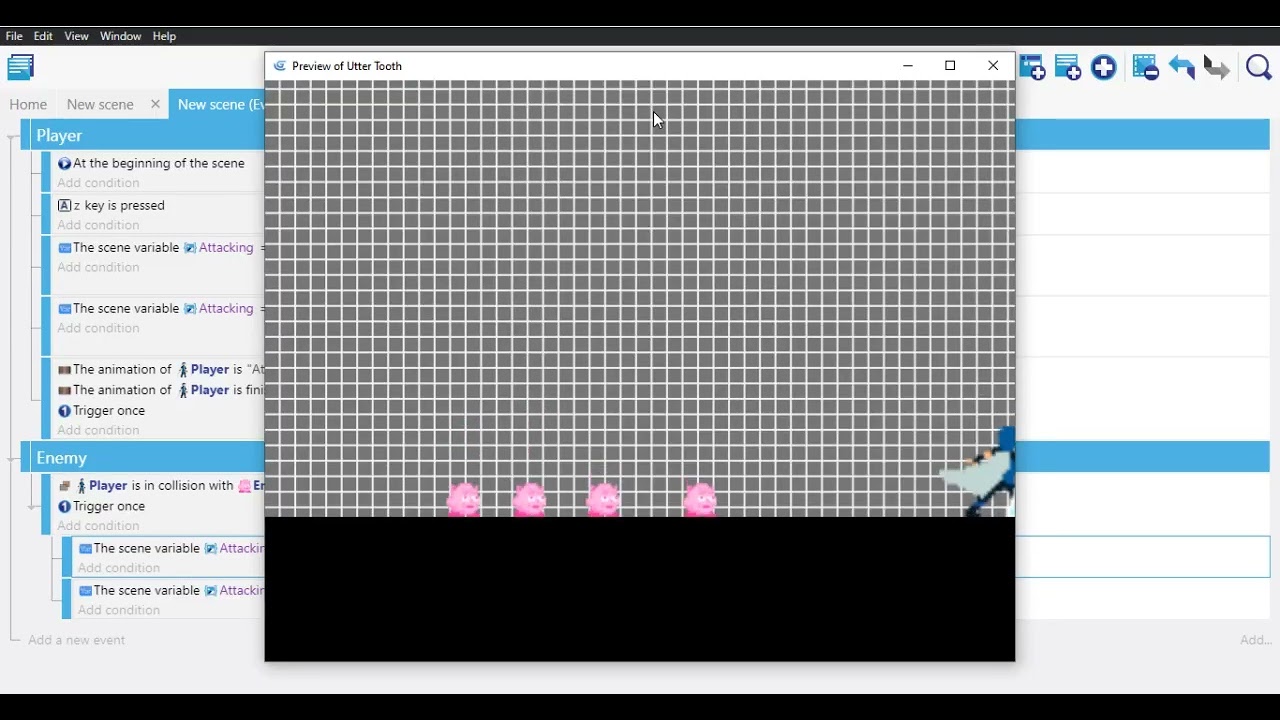Click 'Add condition' under the last scene variable event
This screenshot has height=720, width=1280.
pyautogui.click(x=119, y=610)
